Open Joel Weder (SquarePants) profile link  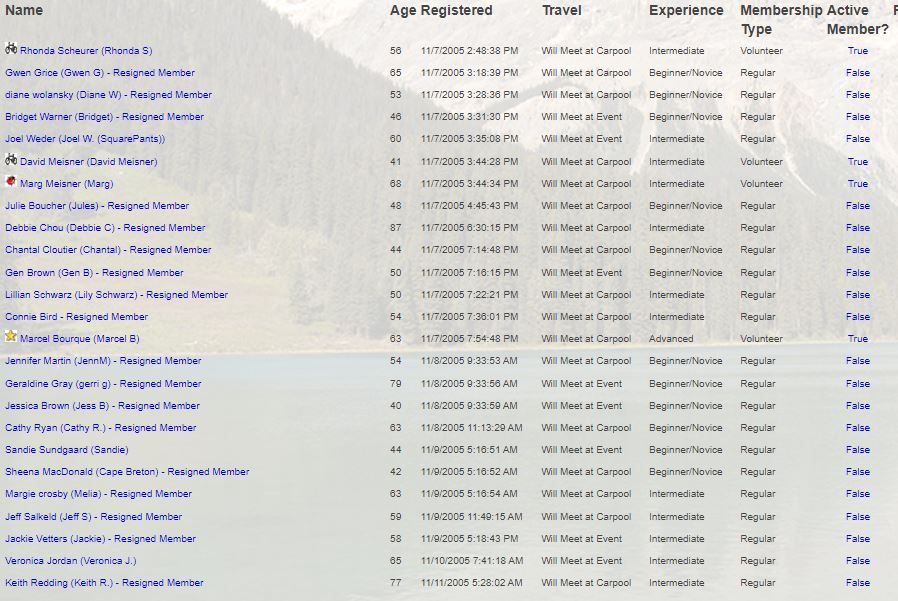pos(85,139)
